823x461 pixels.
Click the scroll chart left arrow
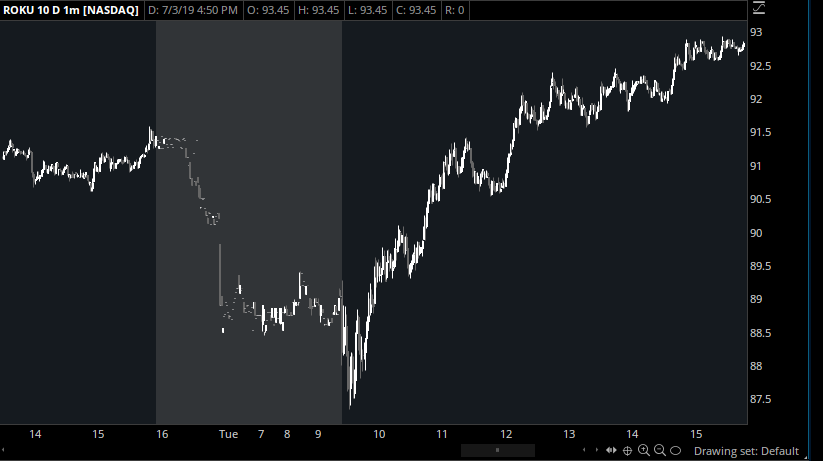coord(584,450)
